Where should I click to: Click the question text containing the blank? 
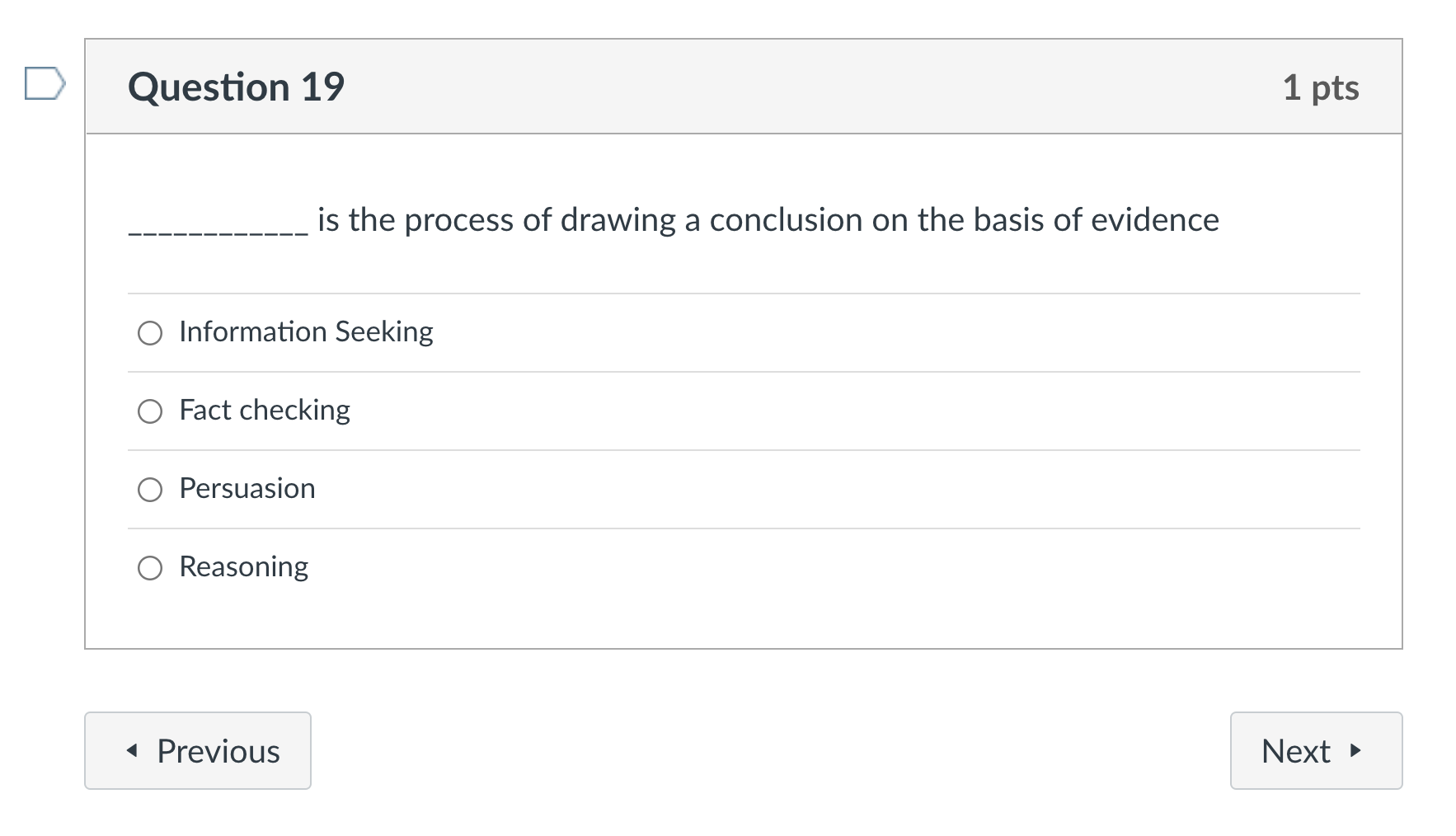coord(673,221)
